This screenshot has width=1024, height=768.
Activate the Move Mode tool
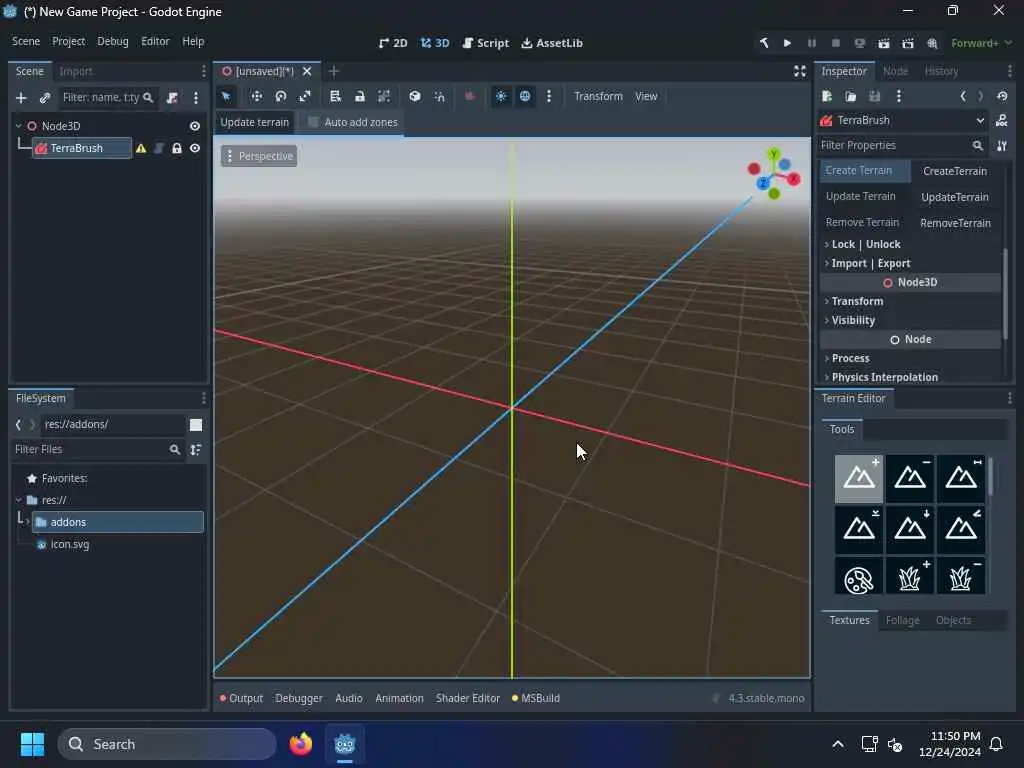point(257,97)
